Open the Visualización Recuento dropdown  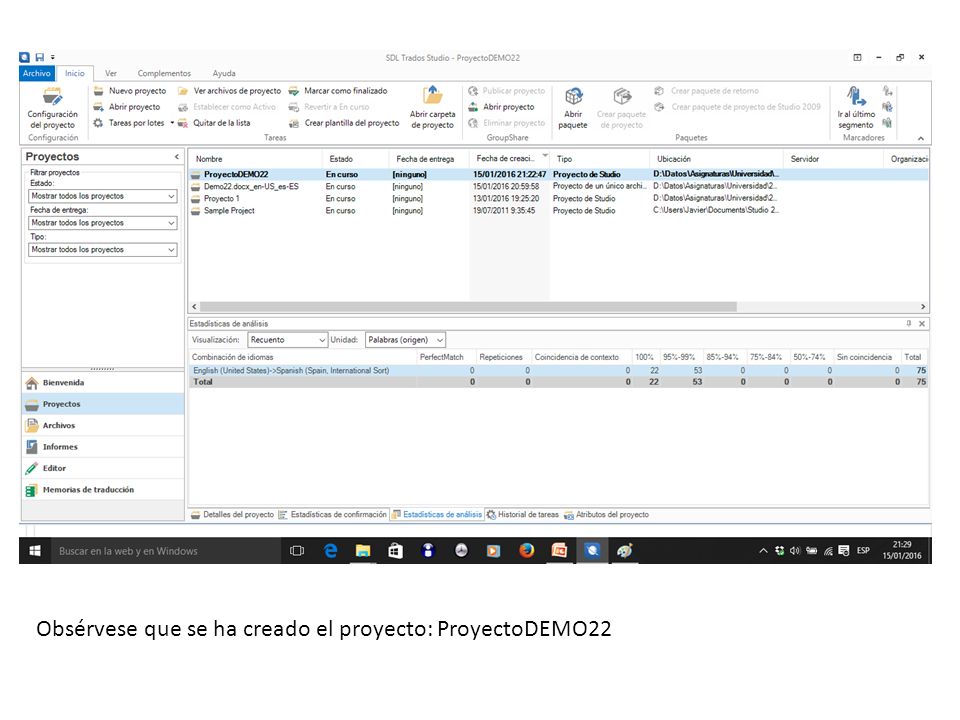pyautogui.click(x=287, y=340)
